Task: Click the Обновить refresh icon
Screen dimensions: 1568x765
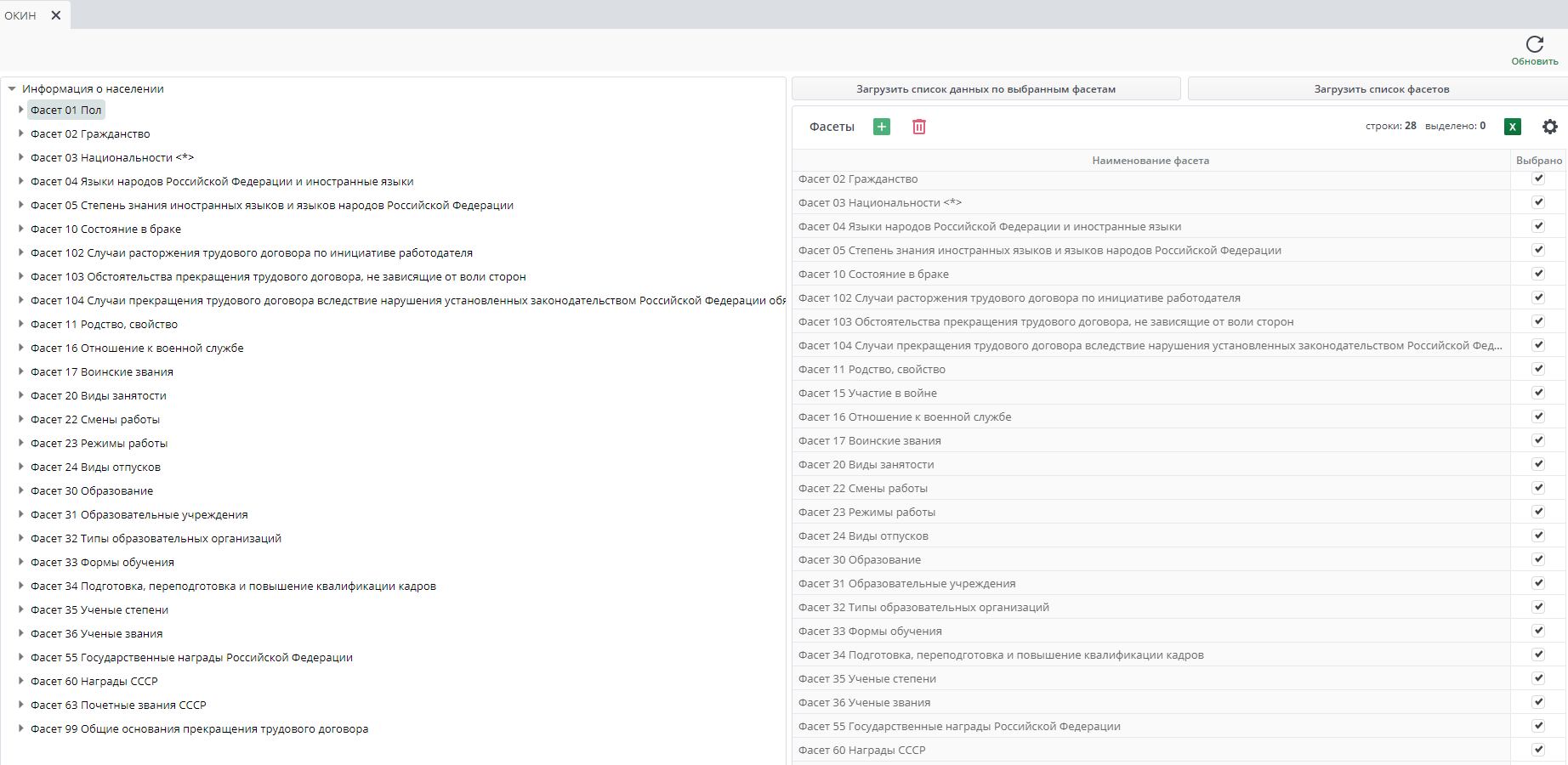Action: 1534,45
